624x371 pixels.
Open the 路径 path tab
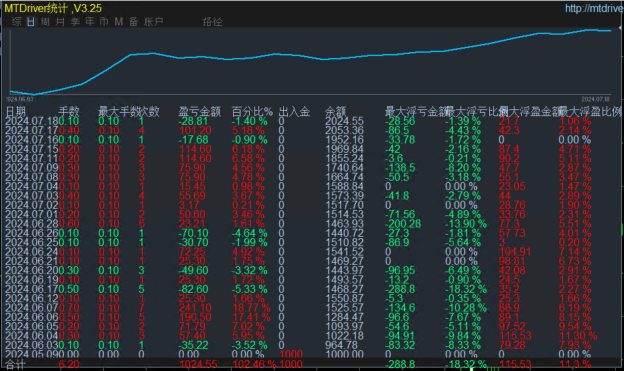pos(212,21)
